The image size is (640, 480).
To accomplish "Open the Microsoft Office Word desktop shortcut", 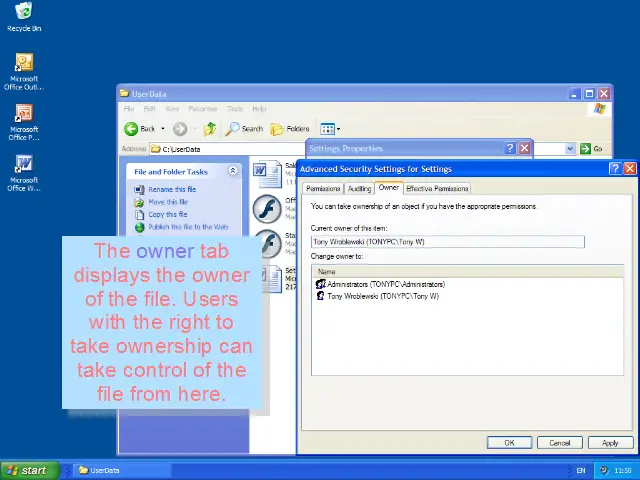I will [x=24, y=165].
